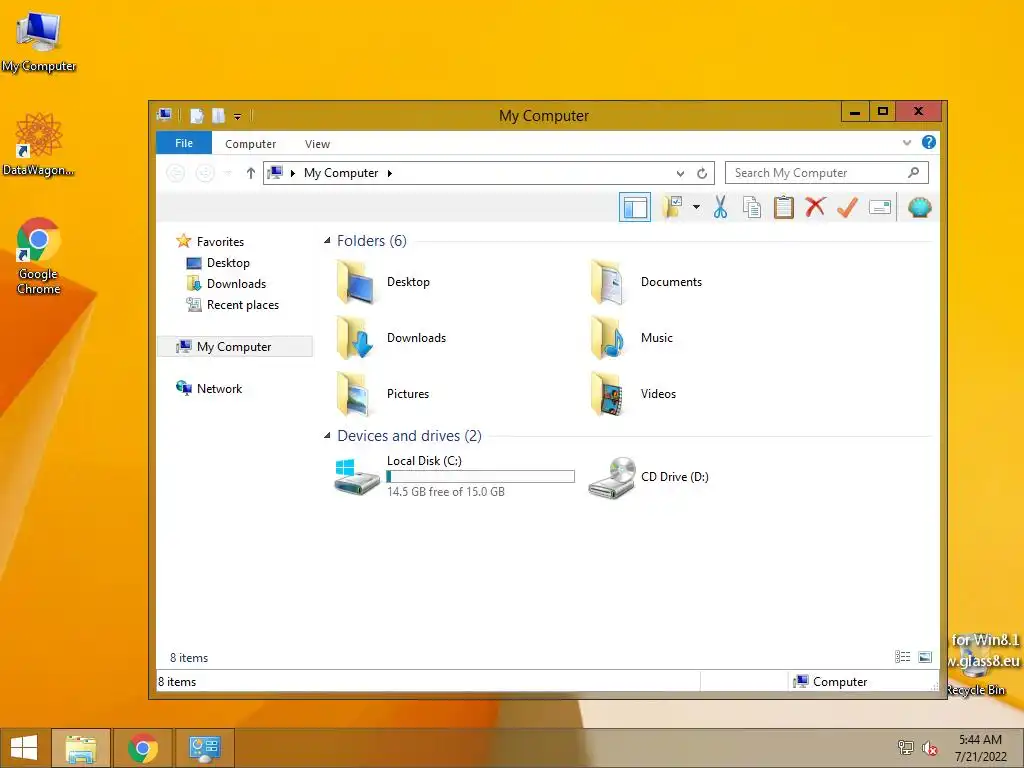Screen dimensions: 1024x768
Task: Open the recent locations dropdown arrow
Action: [x=228, y=173]
